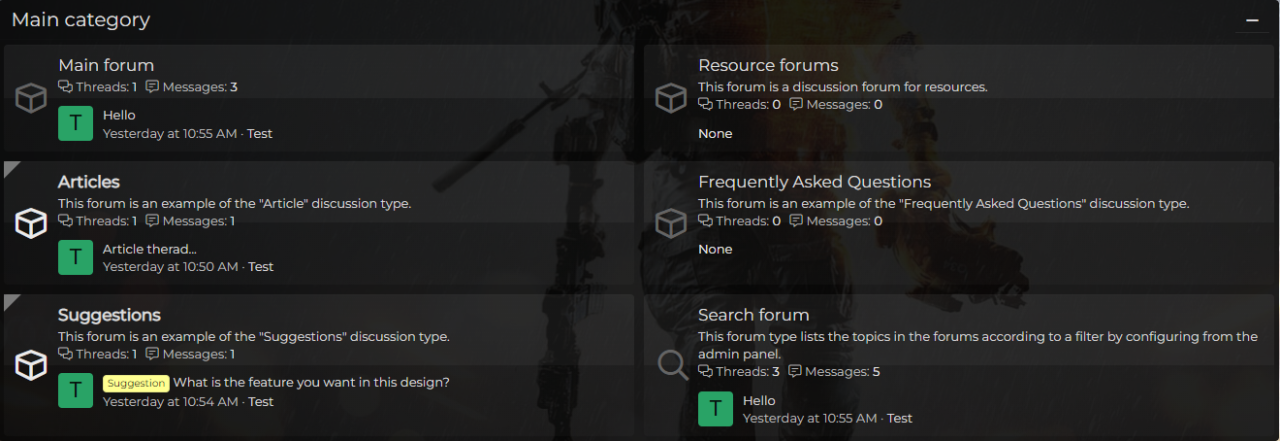
Task: Click the yellow Suggestion prefix label
Action: 135,383
